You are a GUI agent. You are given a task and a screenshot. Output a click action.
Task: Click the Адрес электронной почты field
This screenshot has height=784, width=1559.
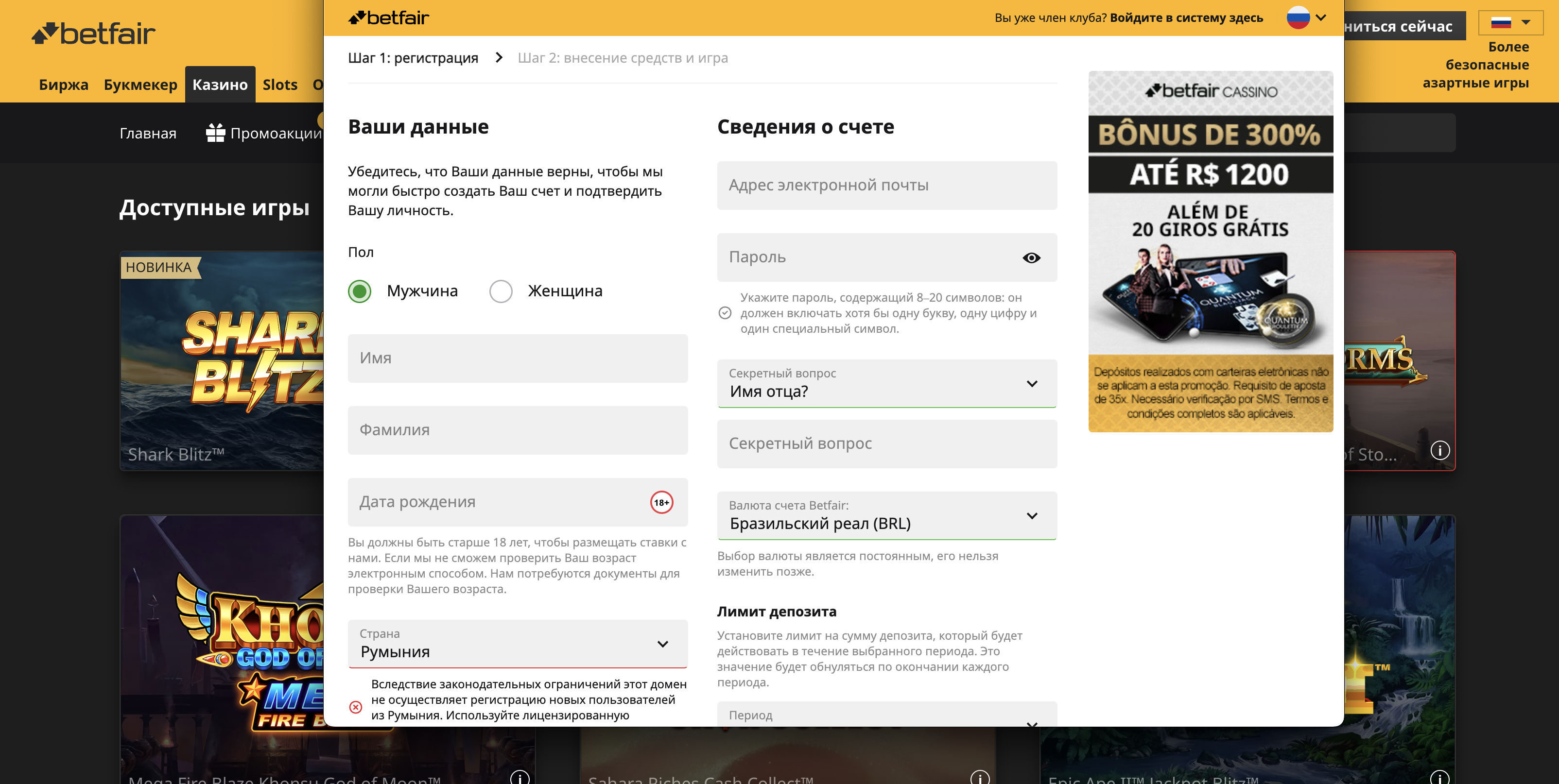tap(886, 185)
